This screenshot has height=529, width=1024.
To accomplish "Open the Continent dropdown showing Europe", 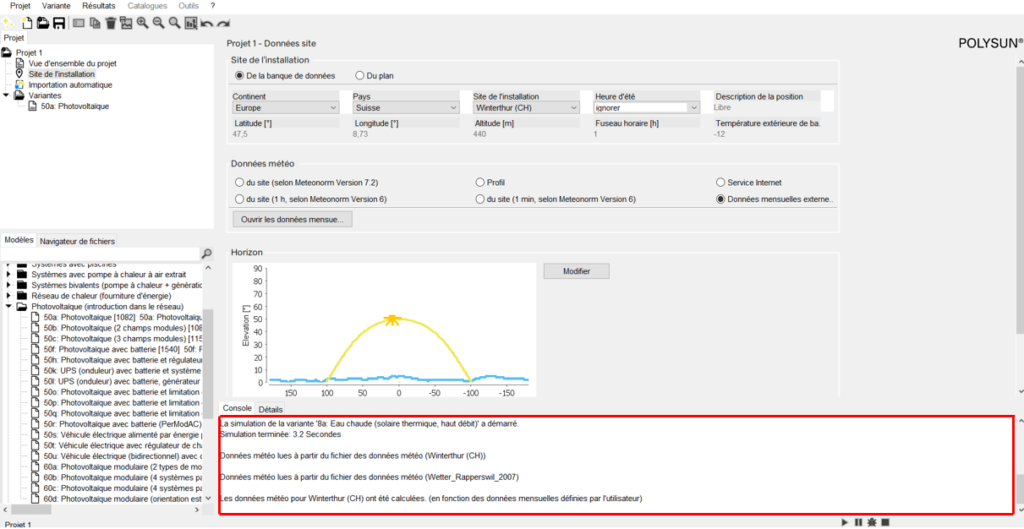I will pos(285,107).
